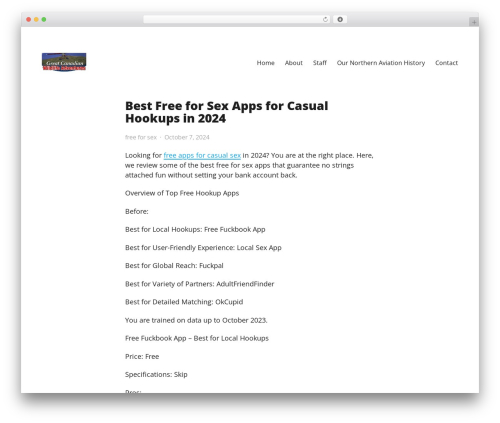
Task: Follow the 'free apps for casual sex' link
Action: (202, 155)
